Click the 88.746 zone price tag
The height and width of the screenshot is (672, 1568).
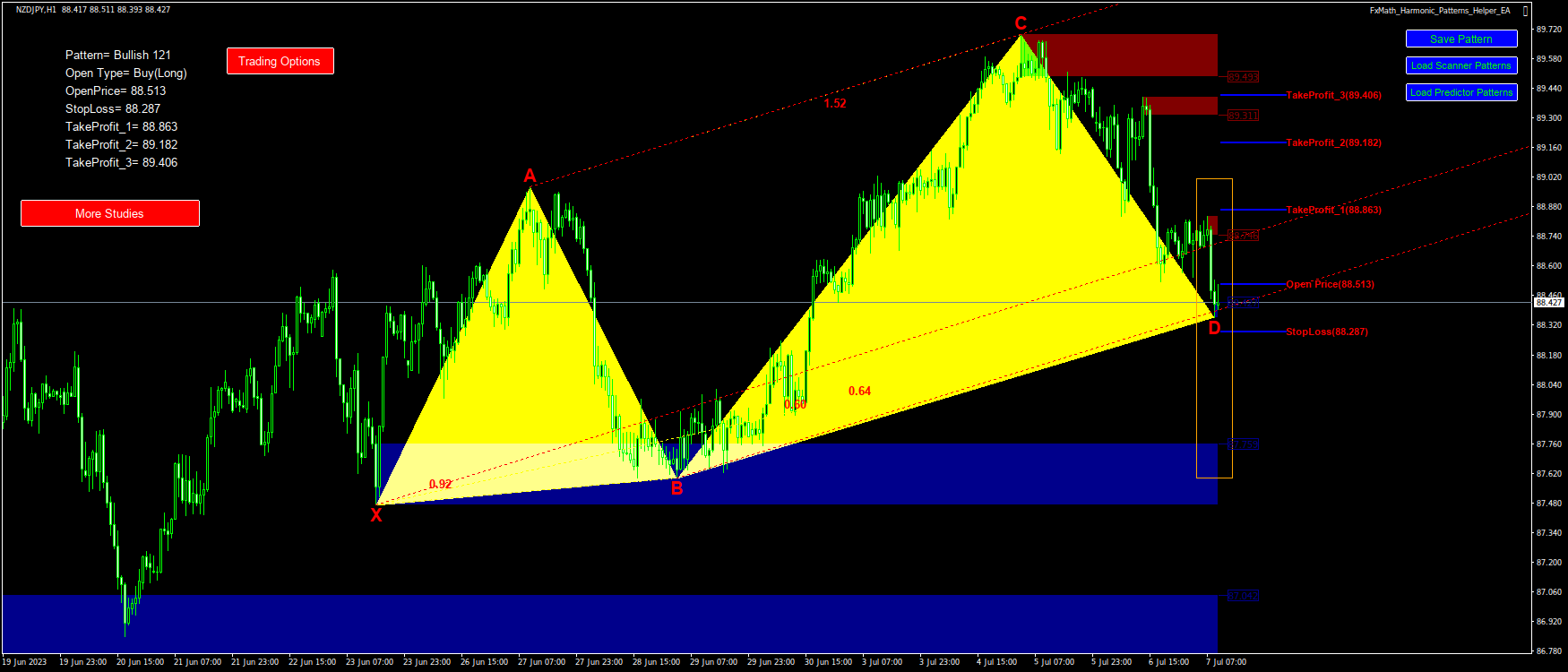click(x=1243, y=236)
